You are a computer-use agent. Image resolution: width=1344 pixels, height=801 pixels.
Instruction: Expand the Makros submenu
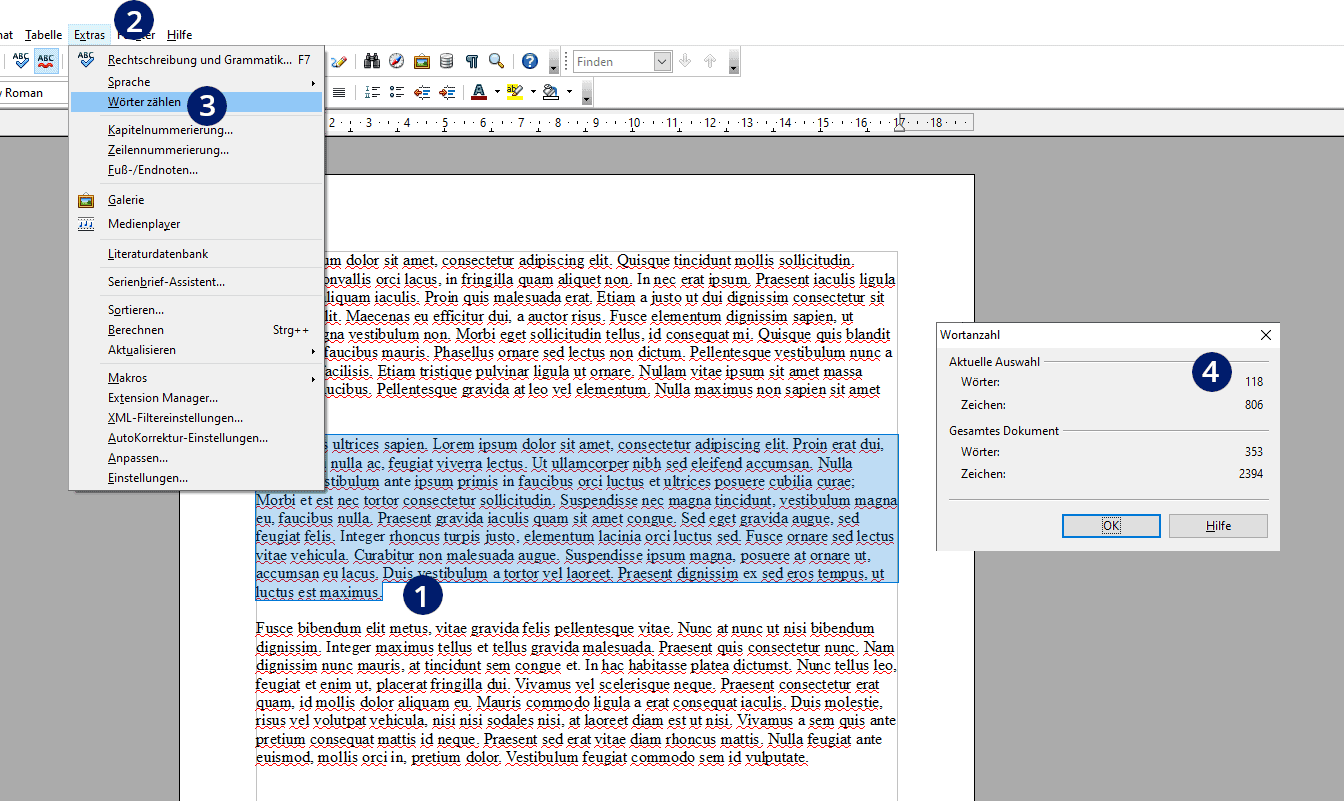pyautogui.click(x=313, y=378)
